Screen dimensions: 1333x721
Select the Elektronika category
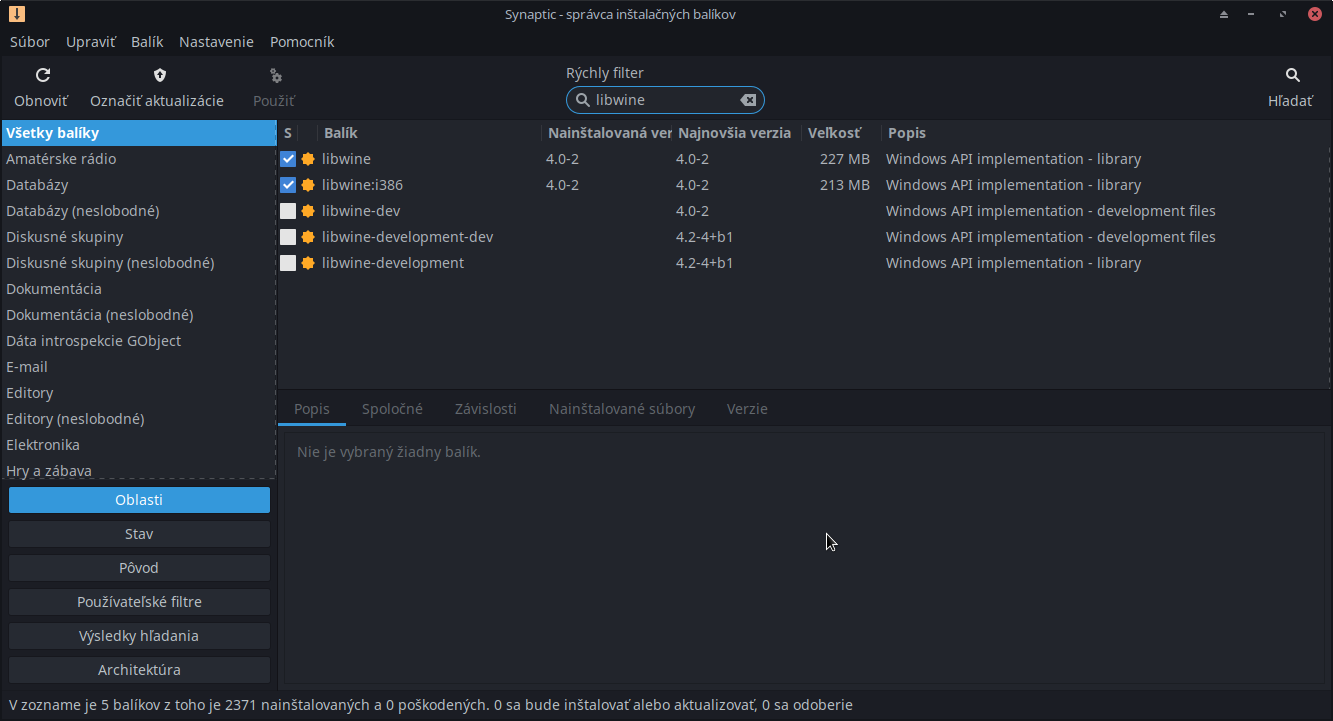138,445
